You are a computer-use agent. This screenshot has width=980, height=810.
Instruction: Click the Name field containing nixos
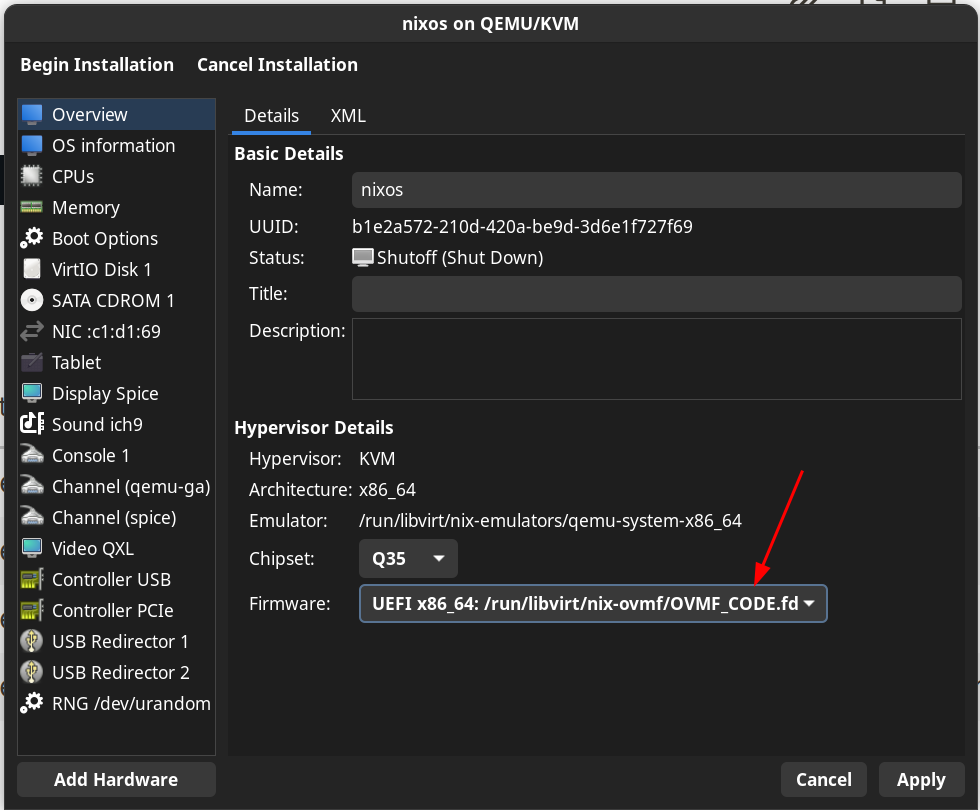[x=656, y=190]
